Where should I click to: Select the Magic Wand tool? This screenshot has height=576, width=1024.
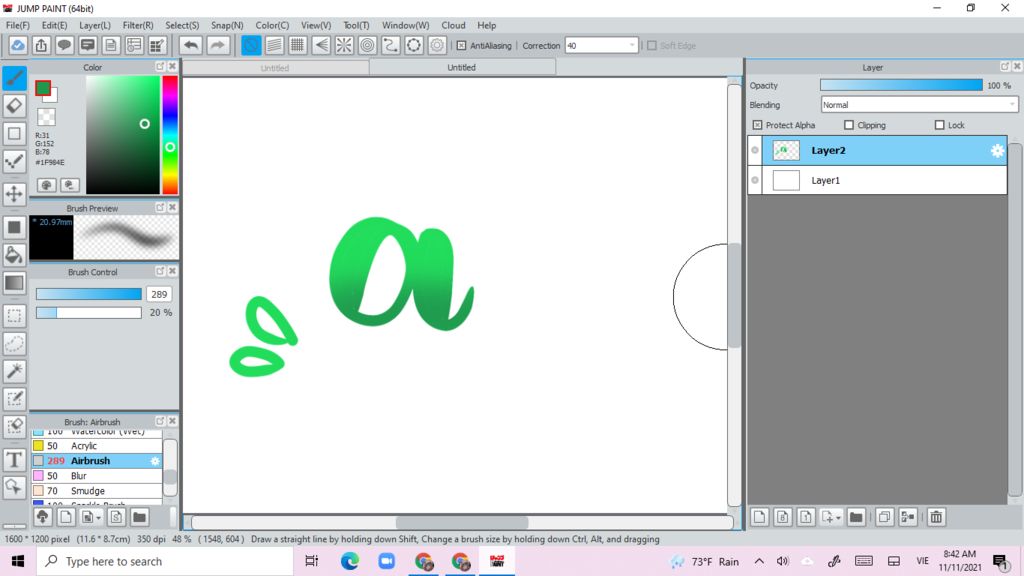(x=14, y=371)
